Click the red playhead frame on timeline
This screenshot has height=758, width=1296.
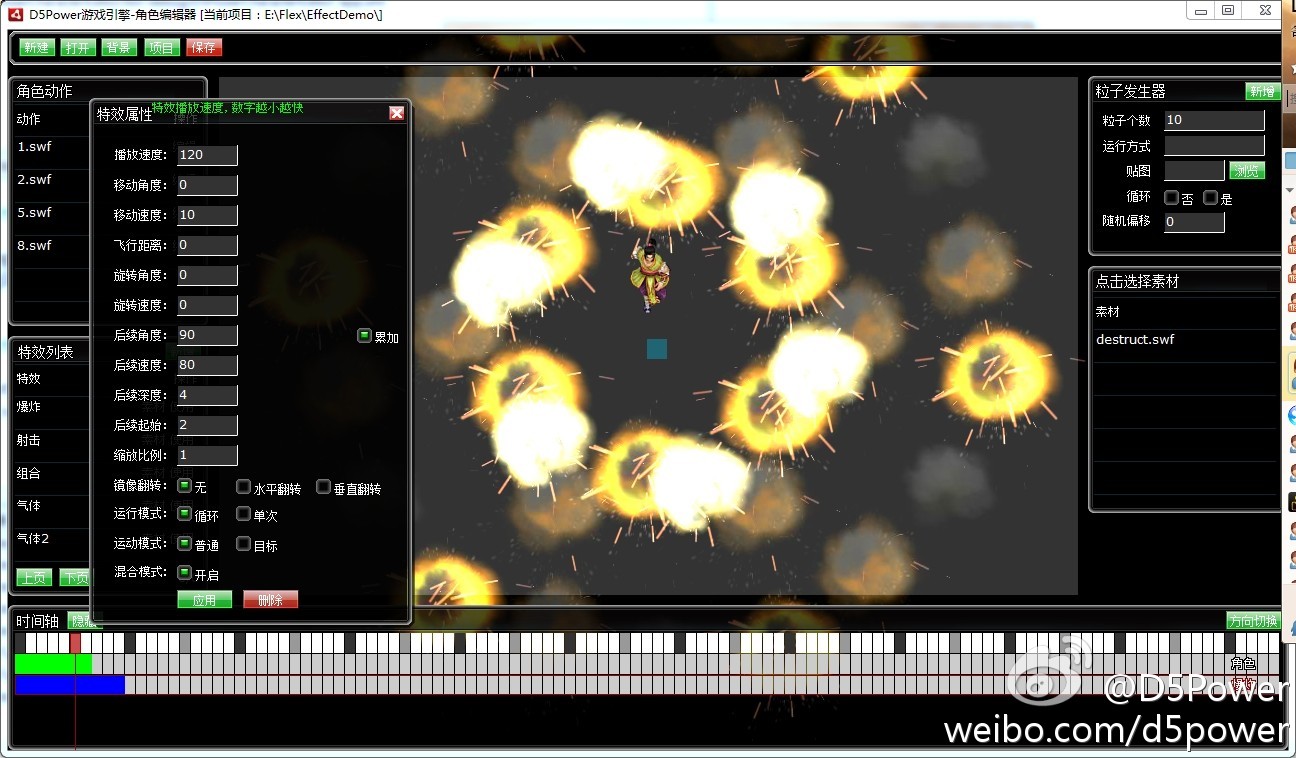click(x=76, y=643)
